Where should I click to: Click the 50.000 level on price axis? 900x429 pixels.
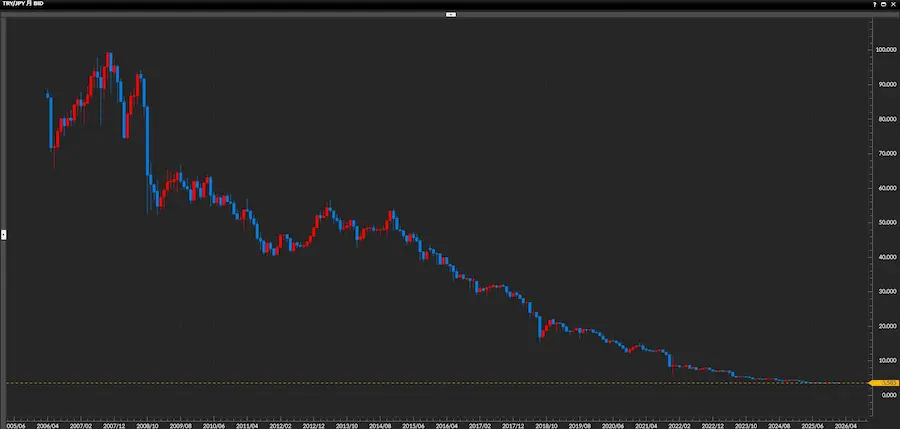click(883, 222)
